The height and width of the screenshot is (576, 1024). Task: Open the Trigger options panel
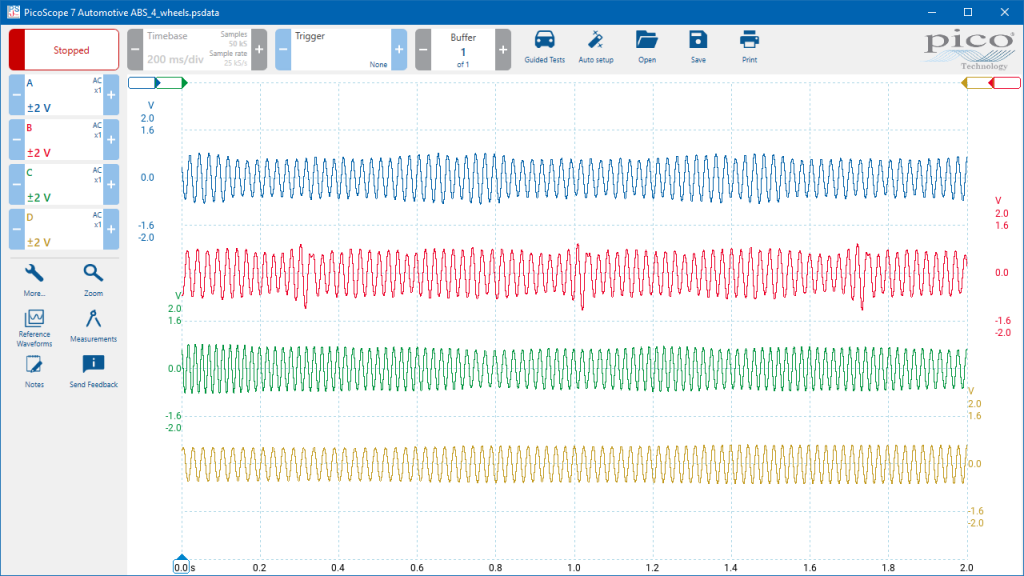point(342,49)
